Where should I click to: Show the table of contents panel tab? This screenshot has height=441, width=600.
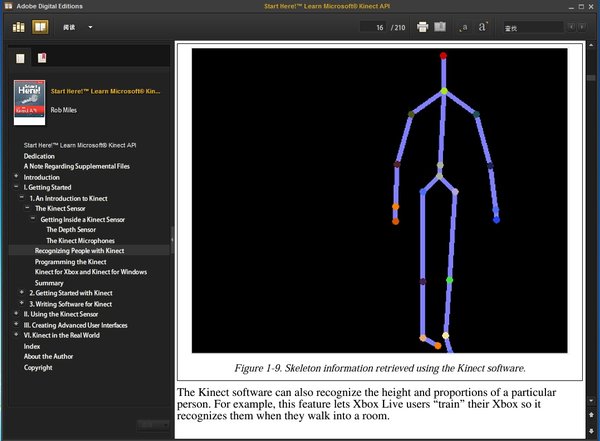click(x=21, y=58)
